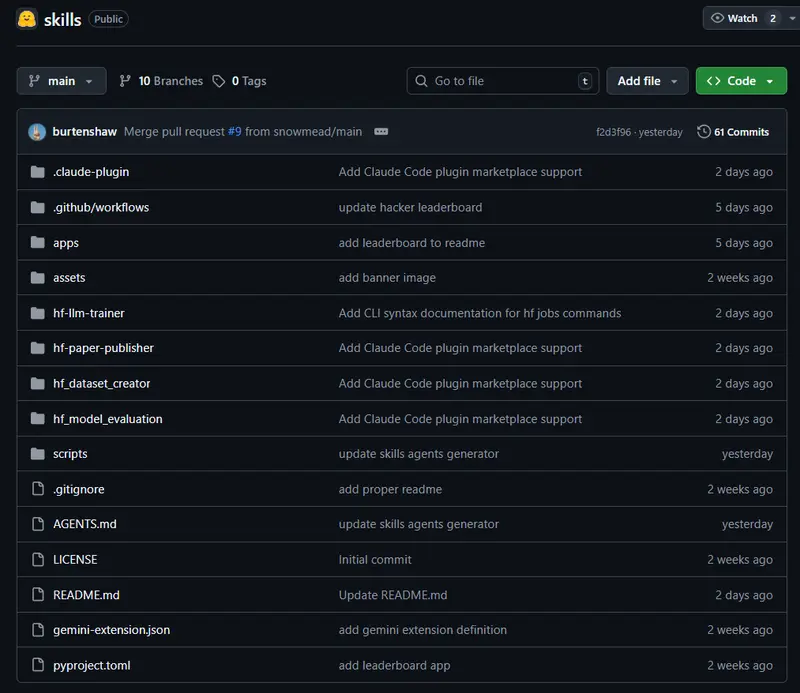
Task: Click the tag icon for 0 Tags
Action: (219, 81)
